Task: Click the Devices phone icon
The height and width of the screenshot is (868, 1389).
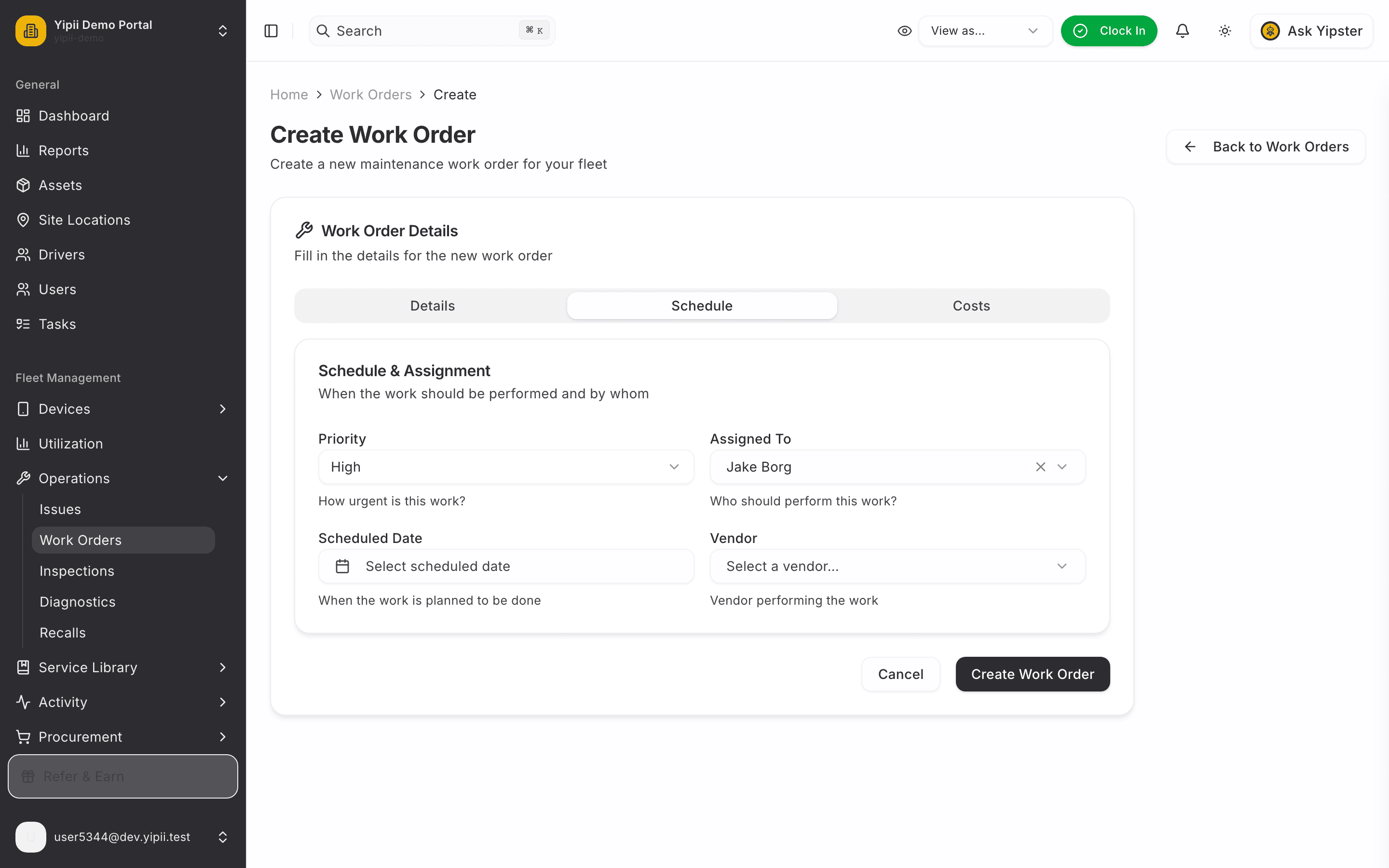Action: coord(23,409)
